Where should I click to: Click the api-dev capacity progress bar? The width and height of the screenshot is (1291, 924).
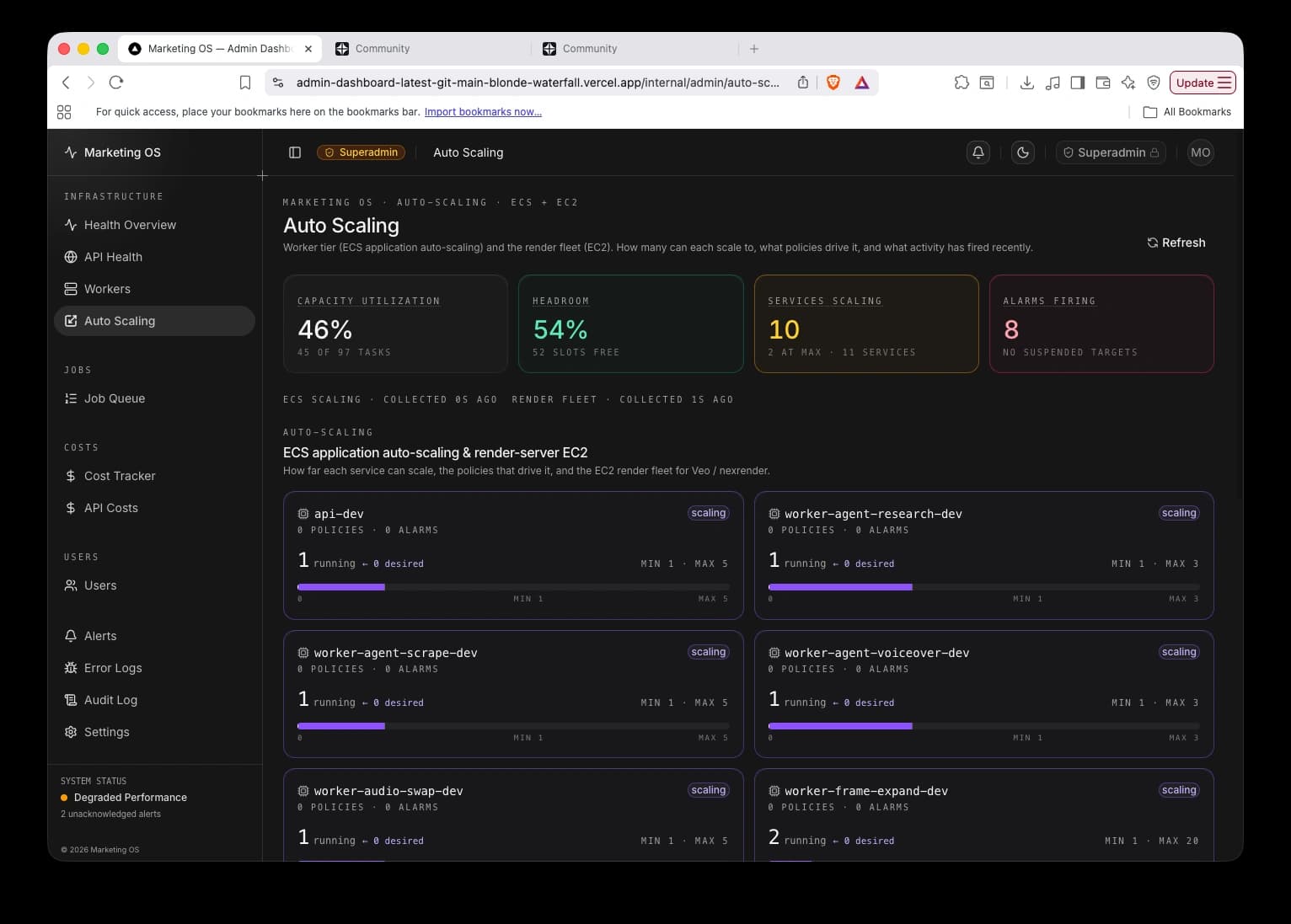coord(513,587)
